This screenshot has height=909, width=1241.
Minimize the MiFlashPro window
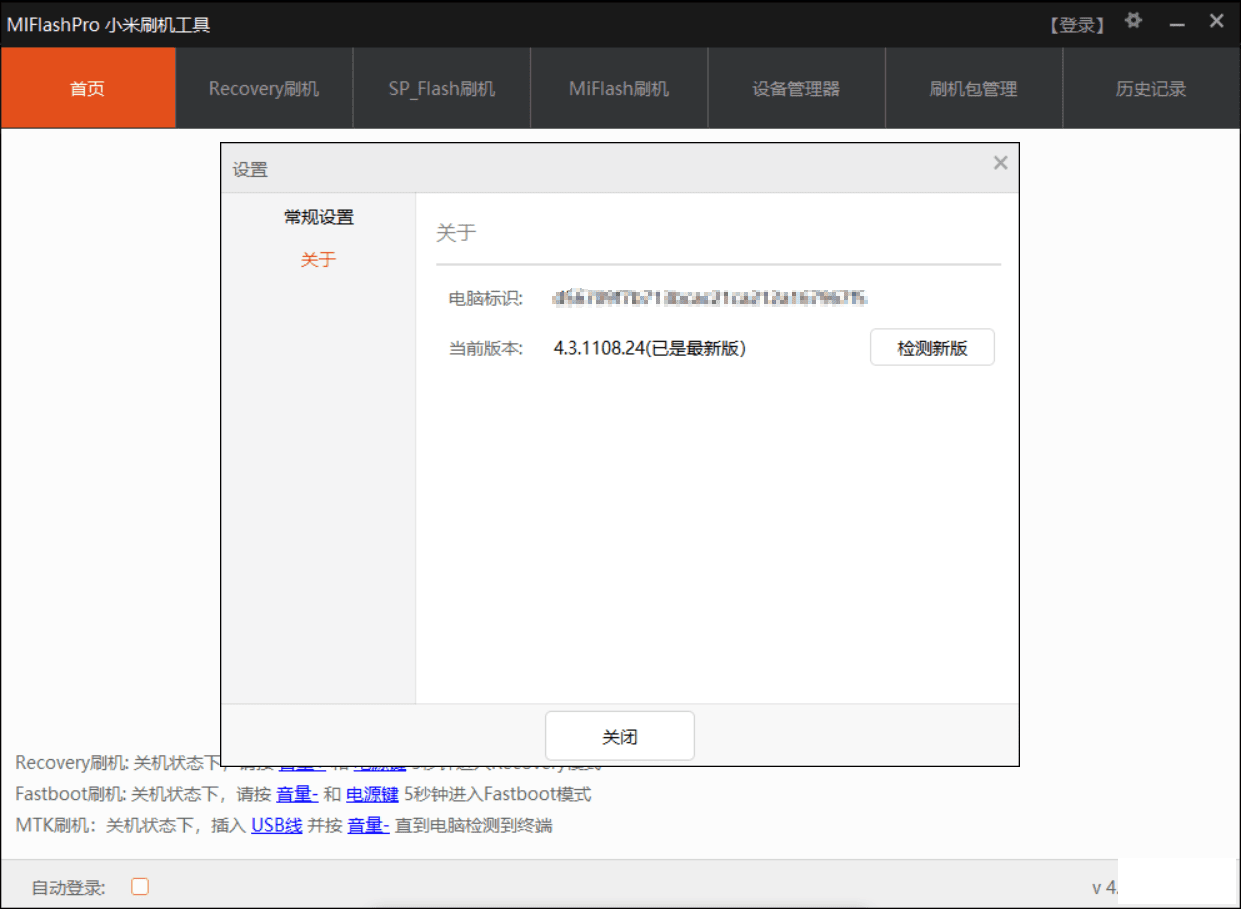click(1177, 24)
